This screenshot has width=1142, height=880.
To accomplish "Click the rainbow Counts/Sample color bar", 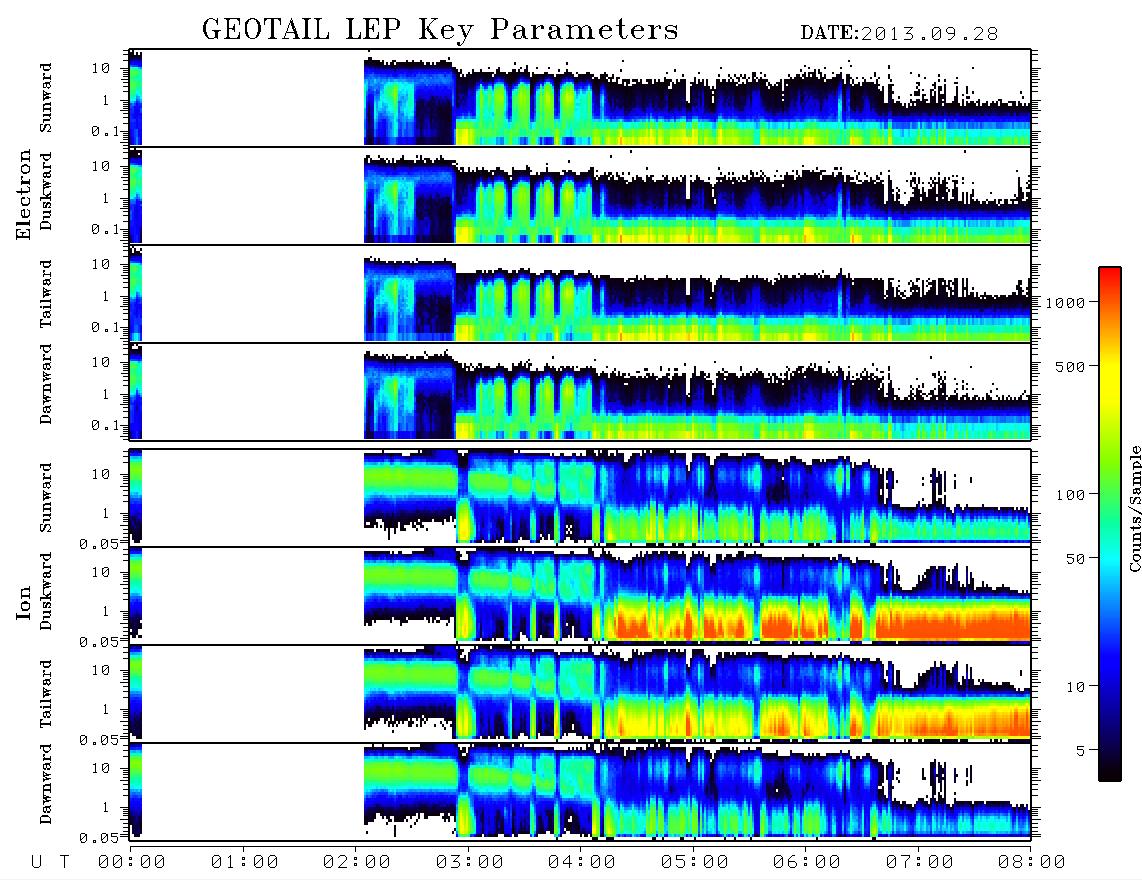I will [1110, 524].
